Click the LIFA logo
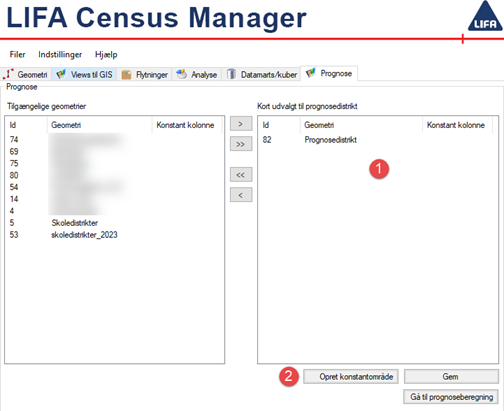The height and width of the screenshot is (411, 504). 485,16
